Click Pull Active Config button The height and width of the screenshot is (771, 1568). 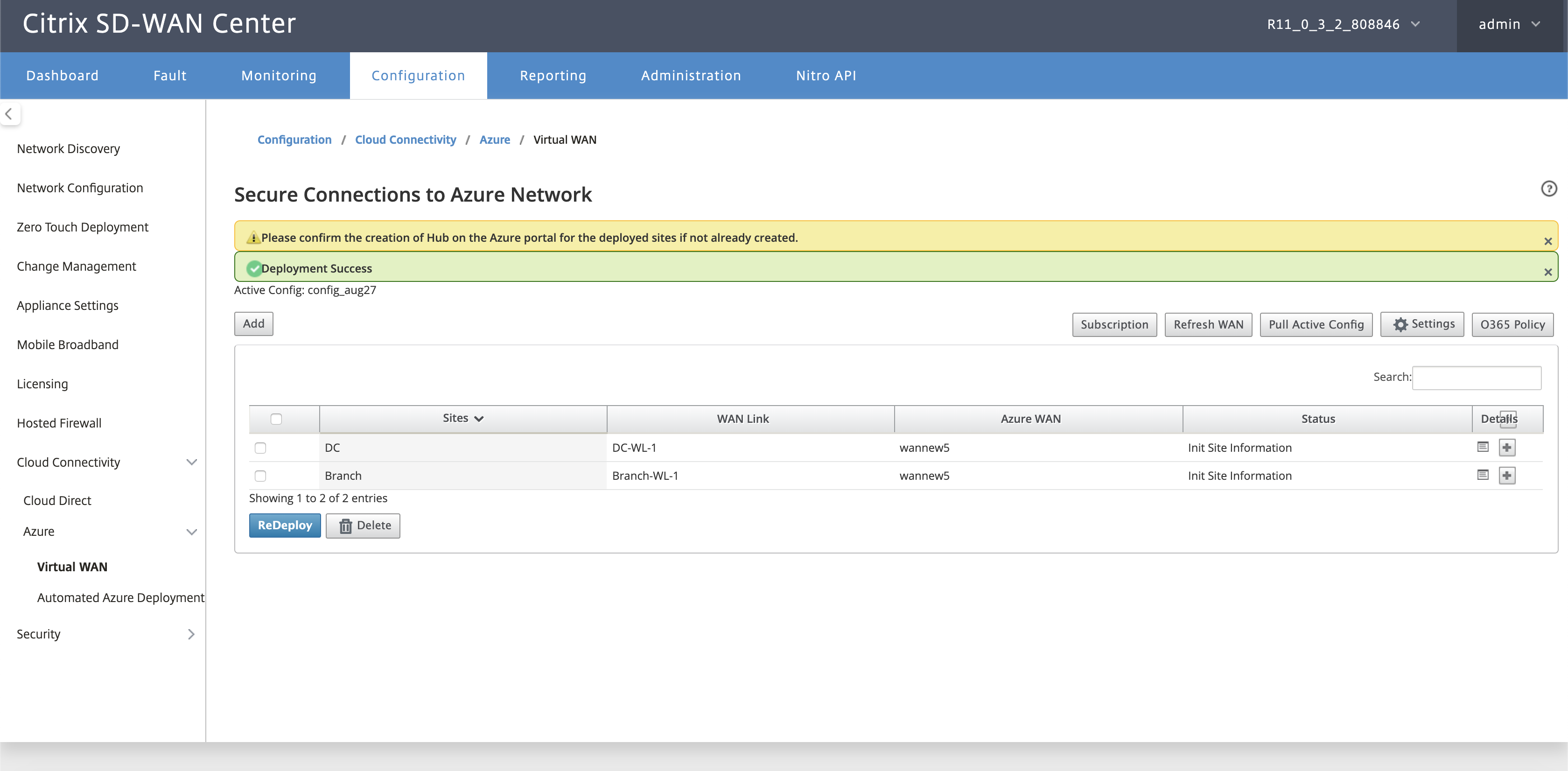(x=1316, y=324)
